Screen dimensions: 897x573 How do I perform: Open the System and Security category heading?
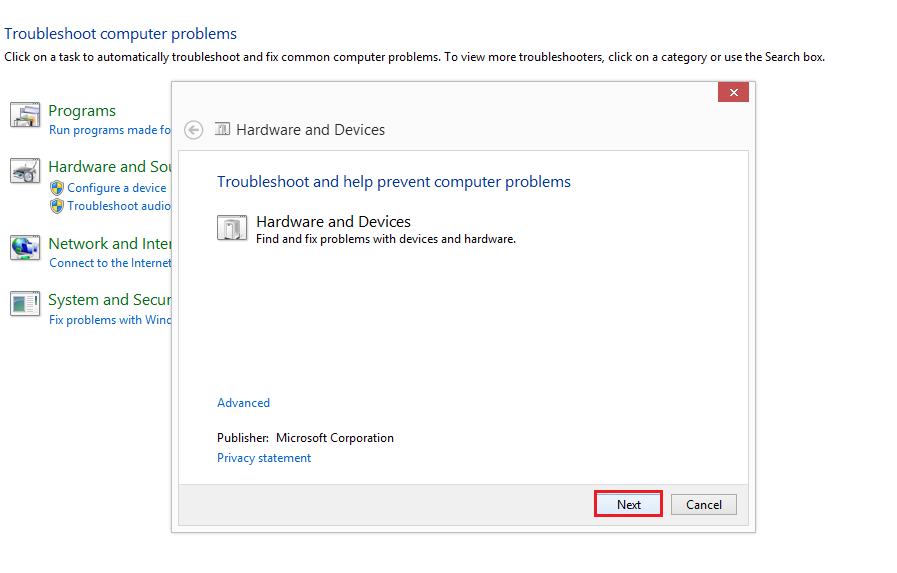coord(109,300)
